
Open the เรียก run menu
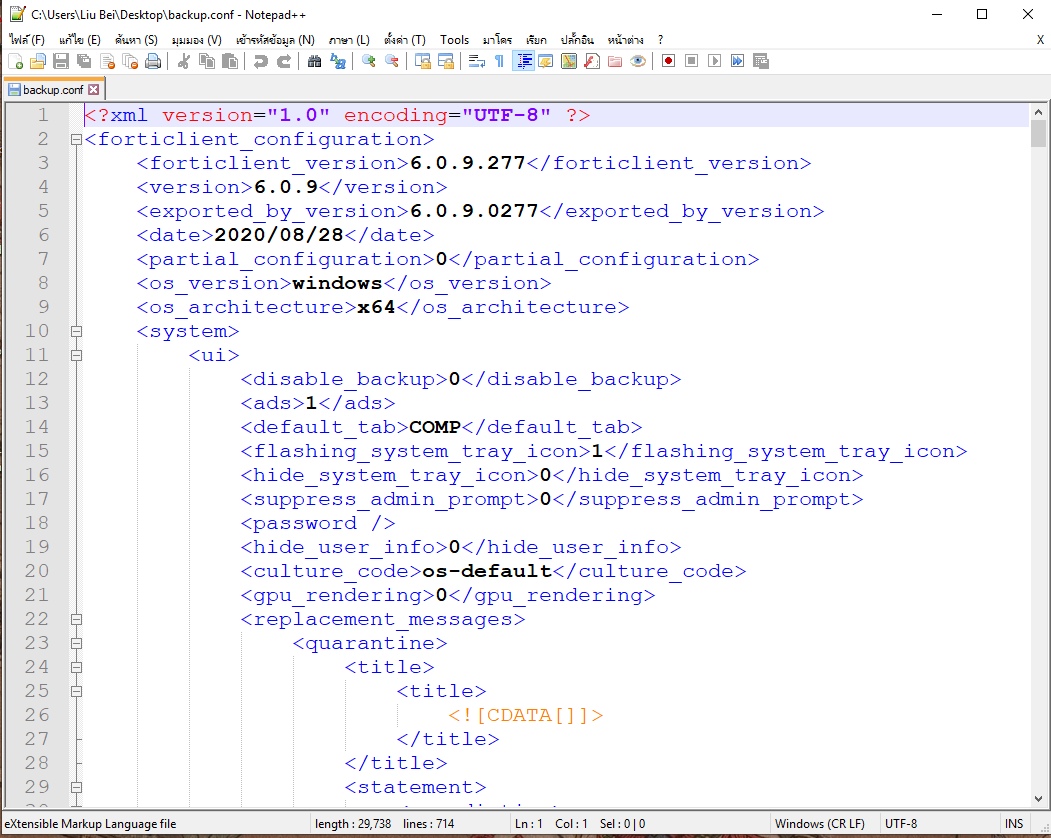point(536,40)
